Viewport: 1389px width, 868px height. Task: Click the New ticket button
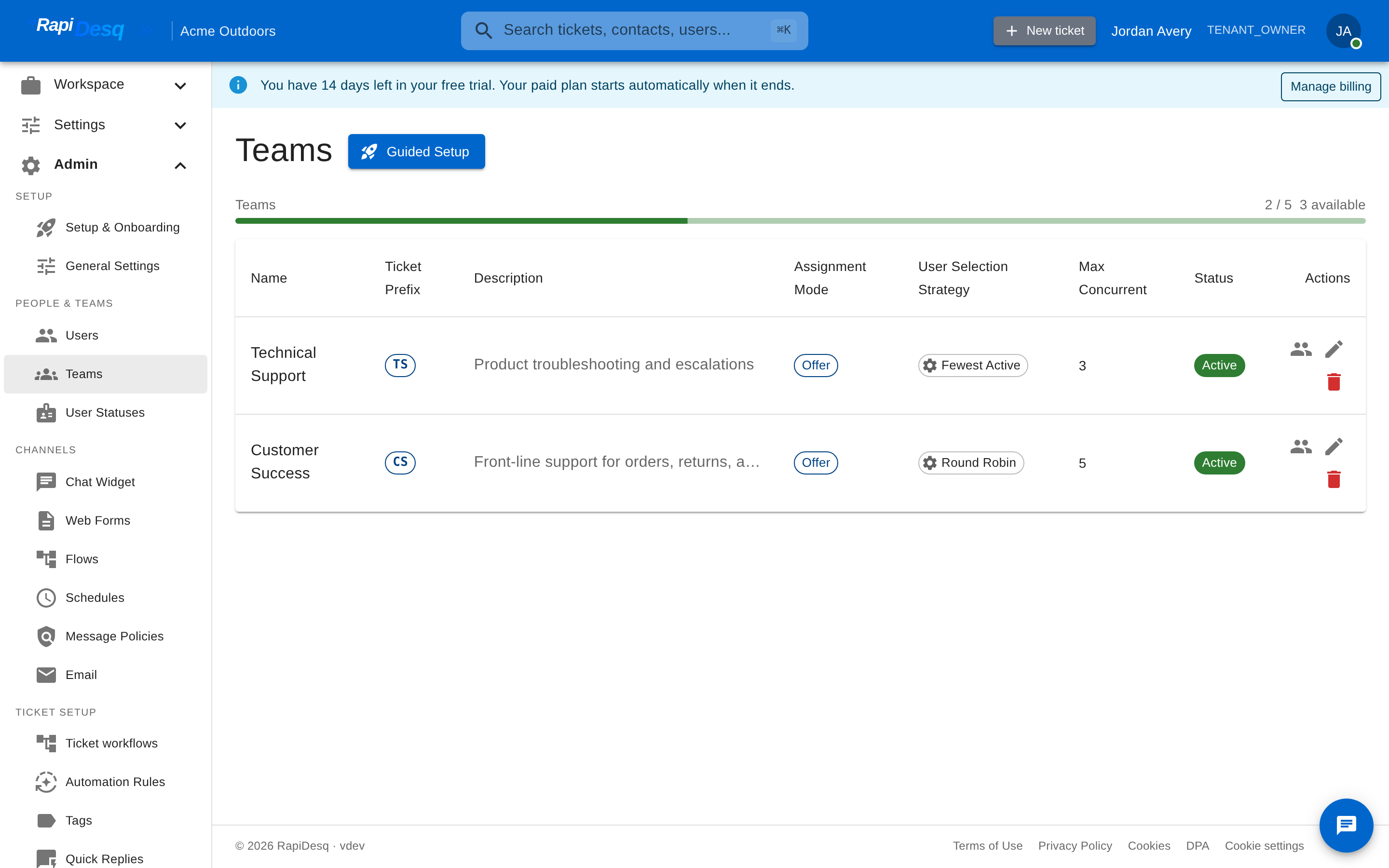[x=1044, y=31]
